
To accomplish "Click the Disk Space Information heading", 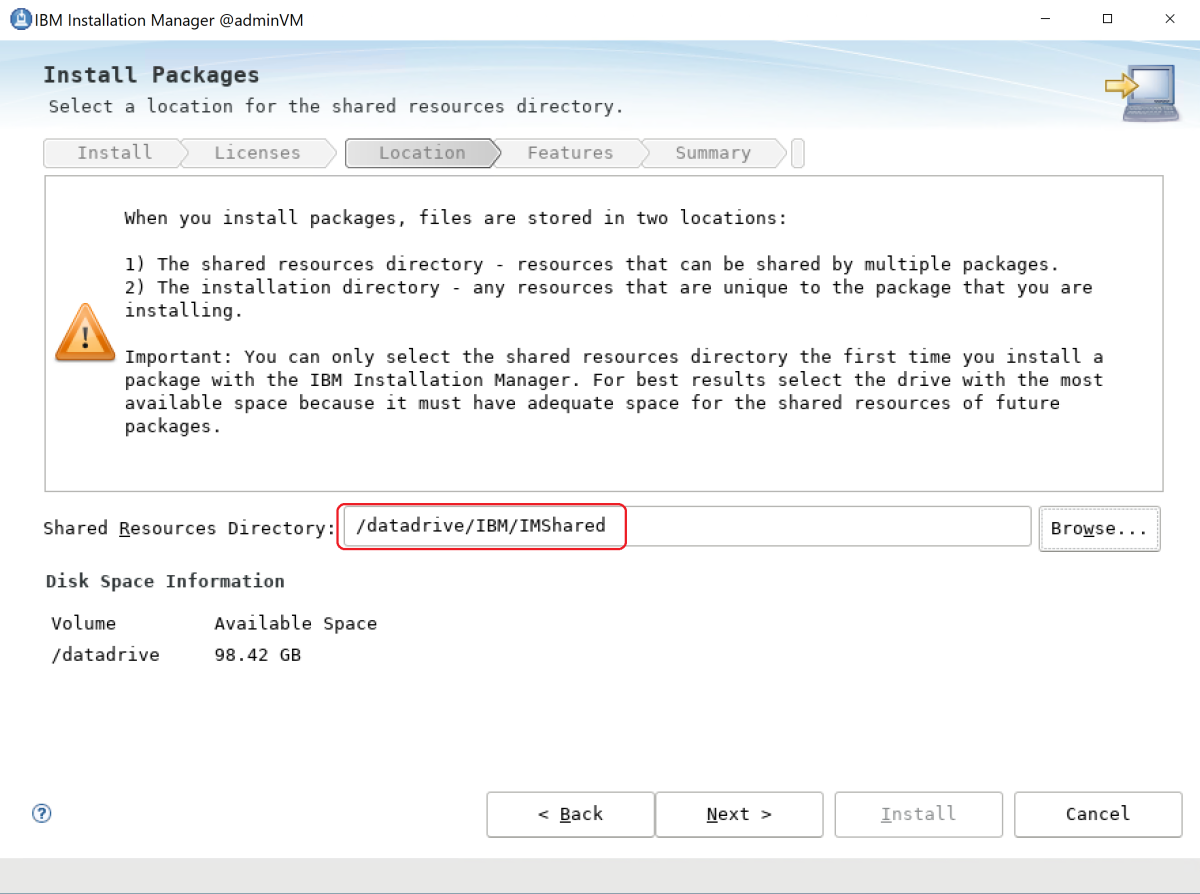I will 164,581.
